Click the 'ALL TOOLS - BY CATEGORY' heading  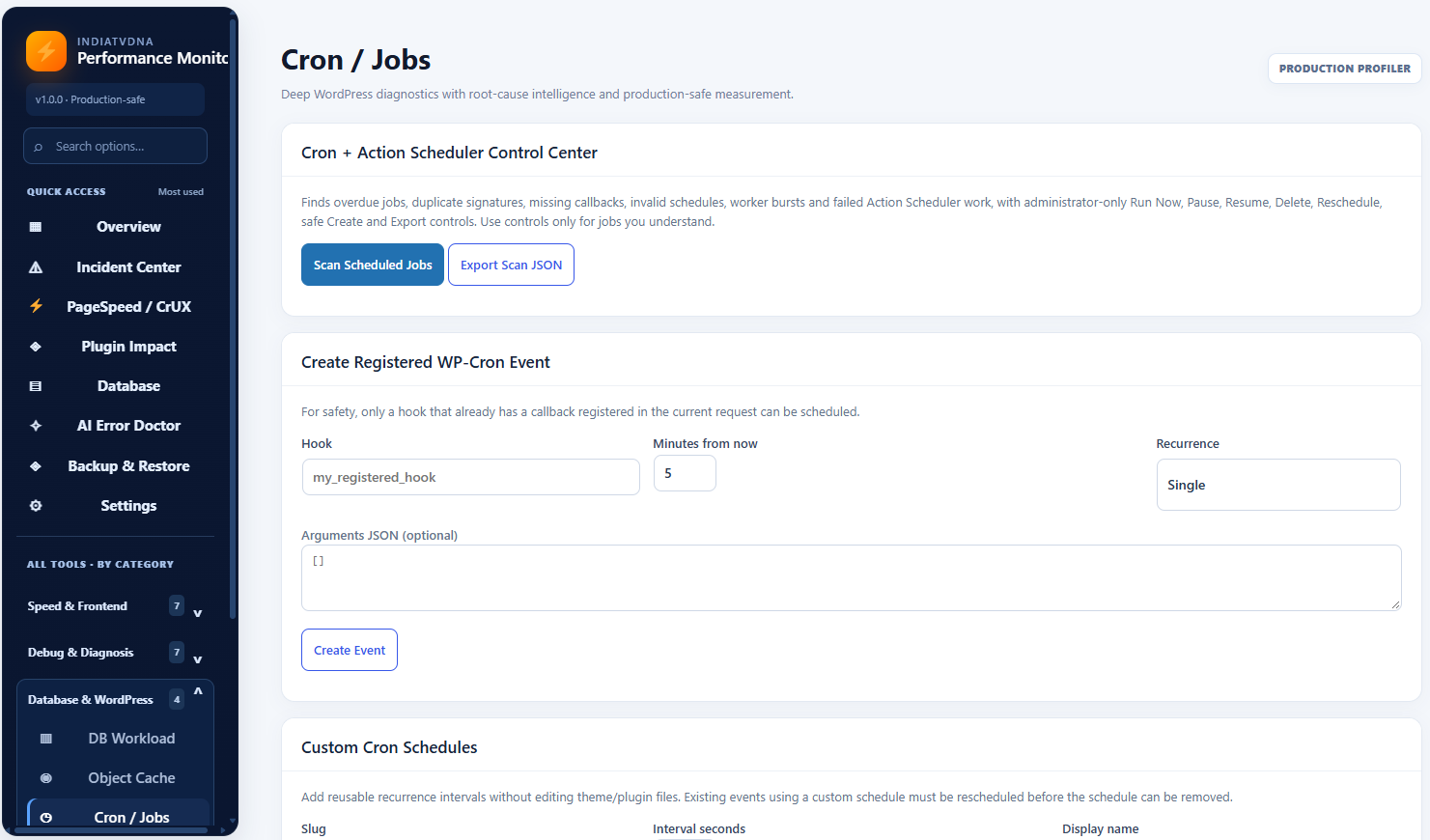[100, 565]
